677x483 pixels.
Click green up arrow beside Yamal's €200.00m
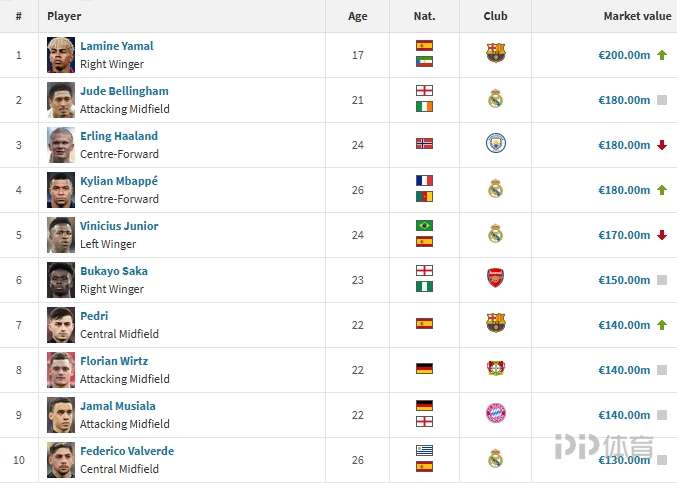coord(662,55)
